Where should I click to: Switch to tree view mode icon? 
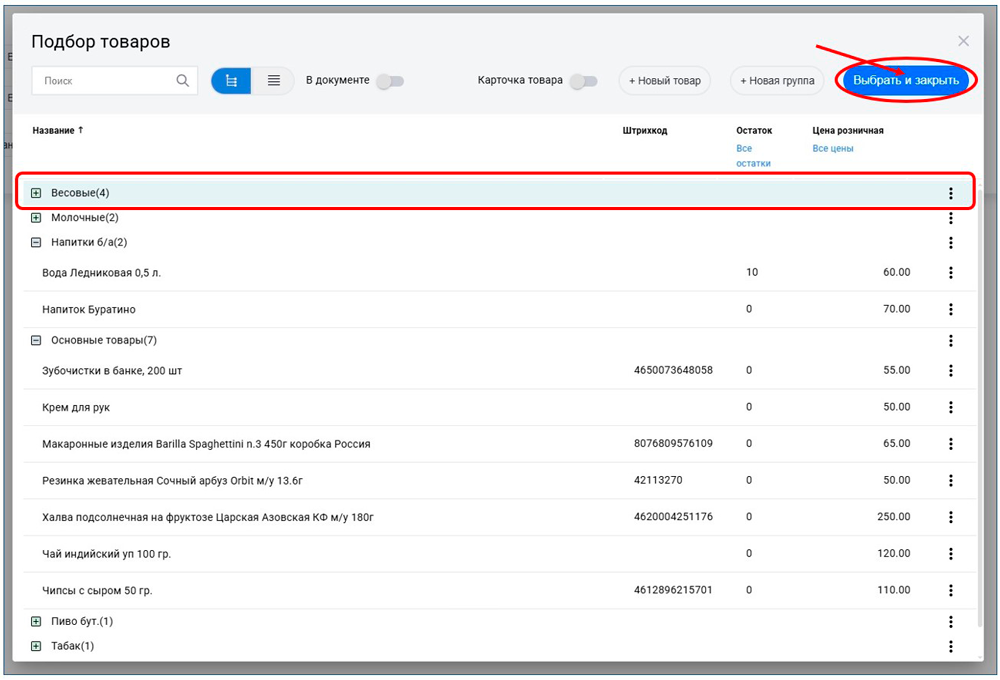tap(231, 81)
